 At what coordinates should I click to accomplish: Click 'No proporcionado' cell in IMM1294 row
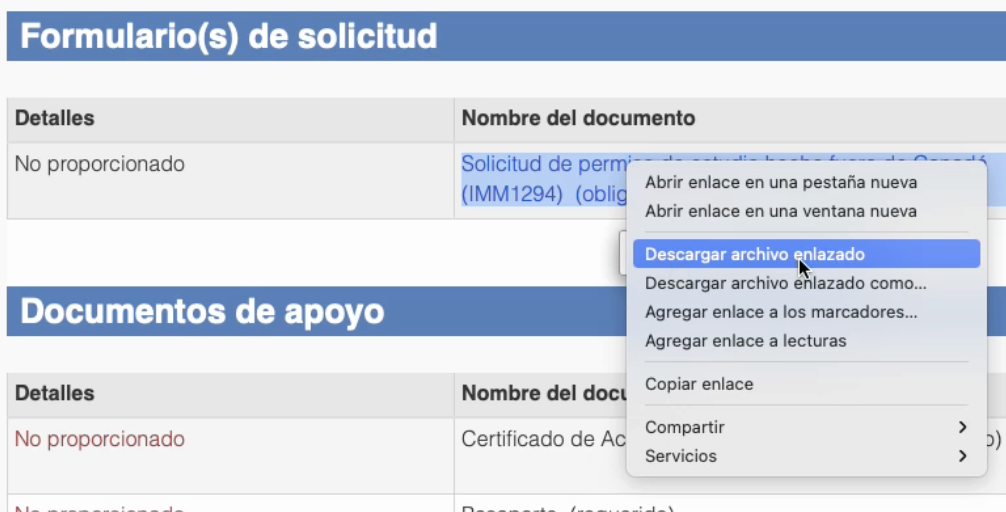[99, 164]
